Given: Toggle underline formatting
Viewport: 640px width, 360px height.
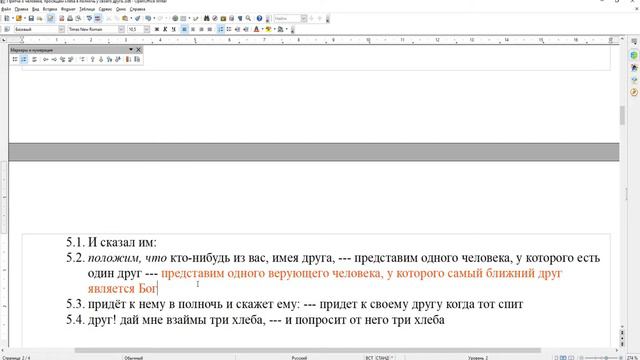Looking at the screenshot, I should (x=173, y=29).
